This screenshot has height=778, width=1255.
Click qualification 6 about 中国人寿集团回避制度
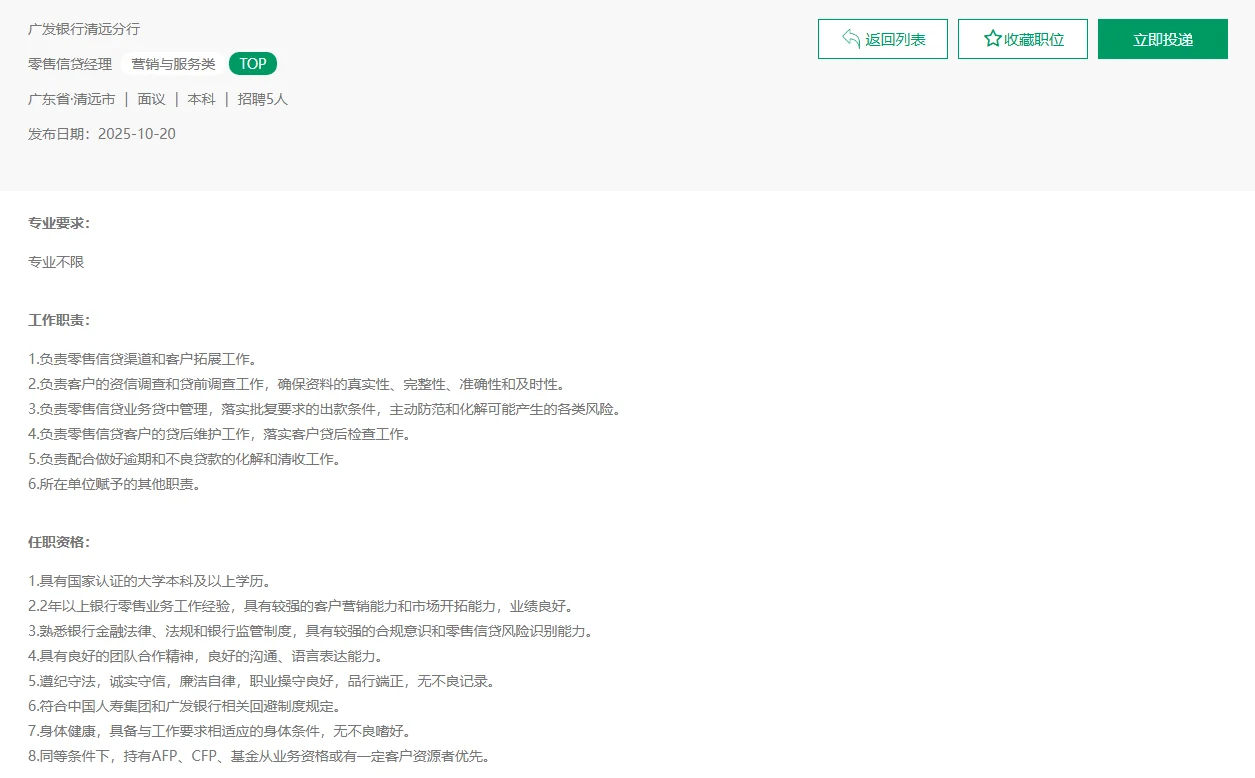pyautogui.click(x=185, y=706)
